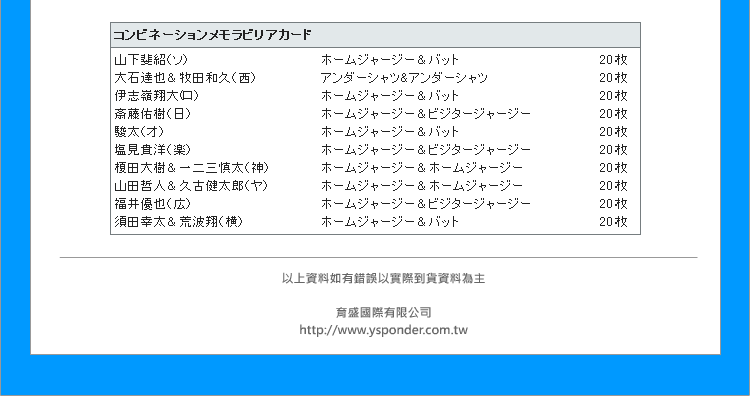Open the http://www.ysponder.com.tw link
The height and width of the screenshot is (400, 750).
(384, 330)
